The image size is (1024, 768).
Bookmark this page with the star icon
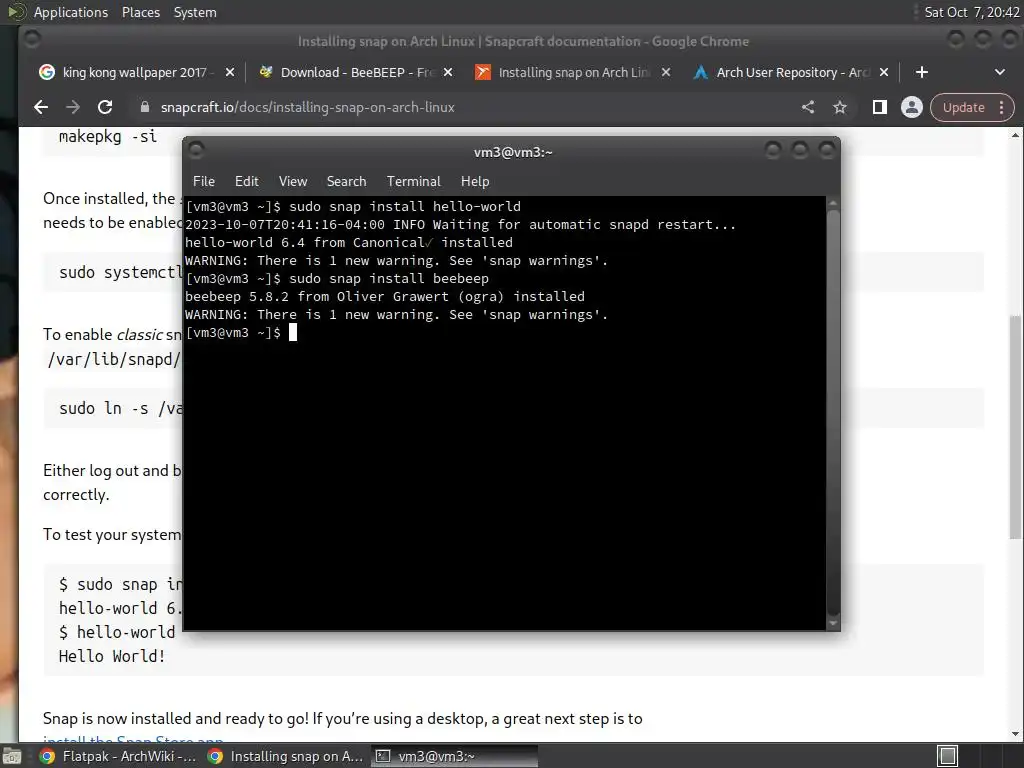(840, 107)
